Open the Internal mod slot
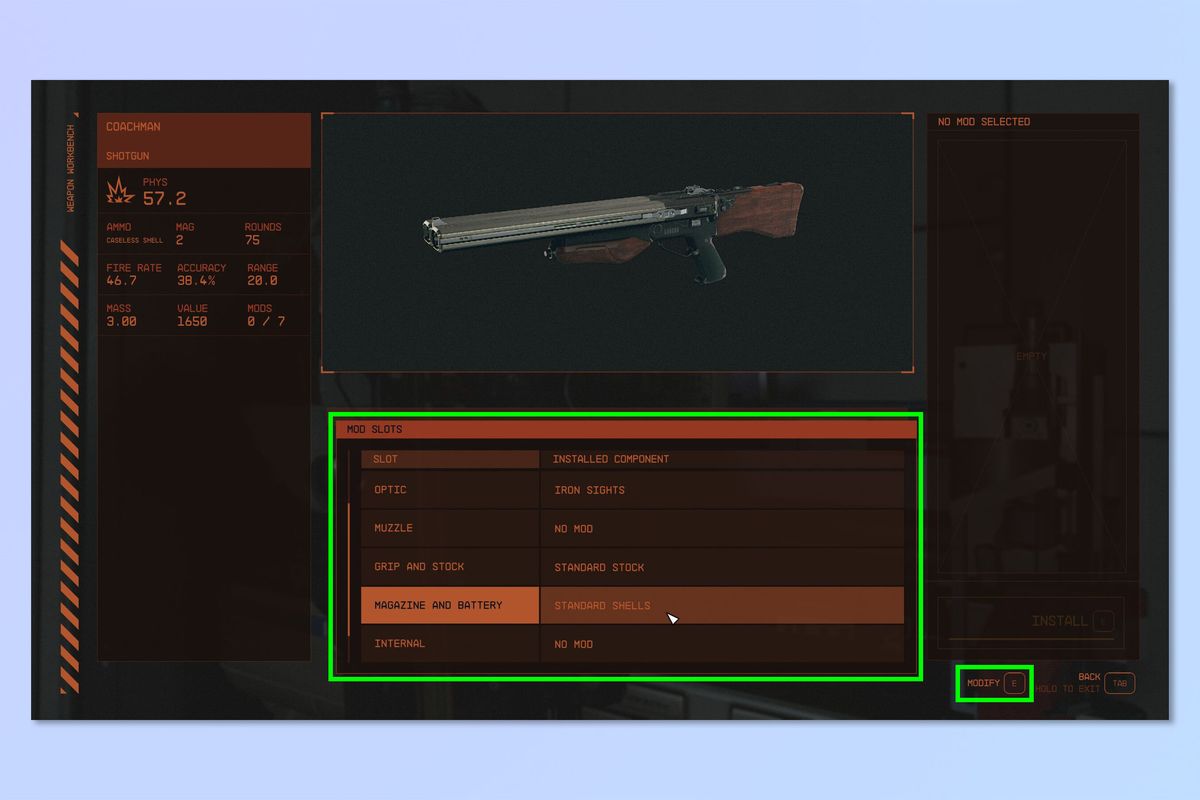 coord(449,643)
